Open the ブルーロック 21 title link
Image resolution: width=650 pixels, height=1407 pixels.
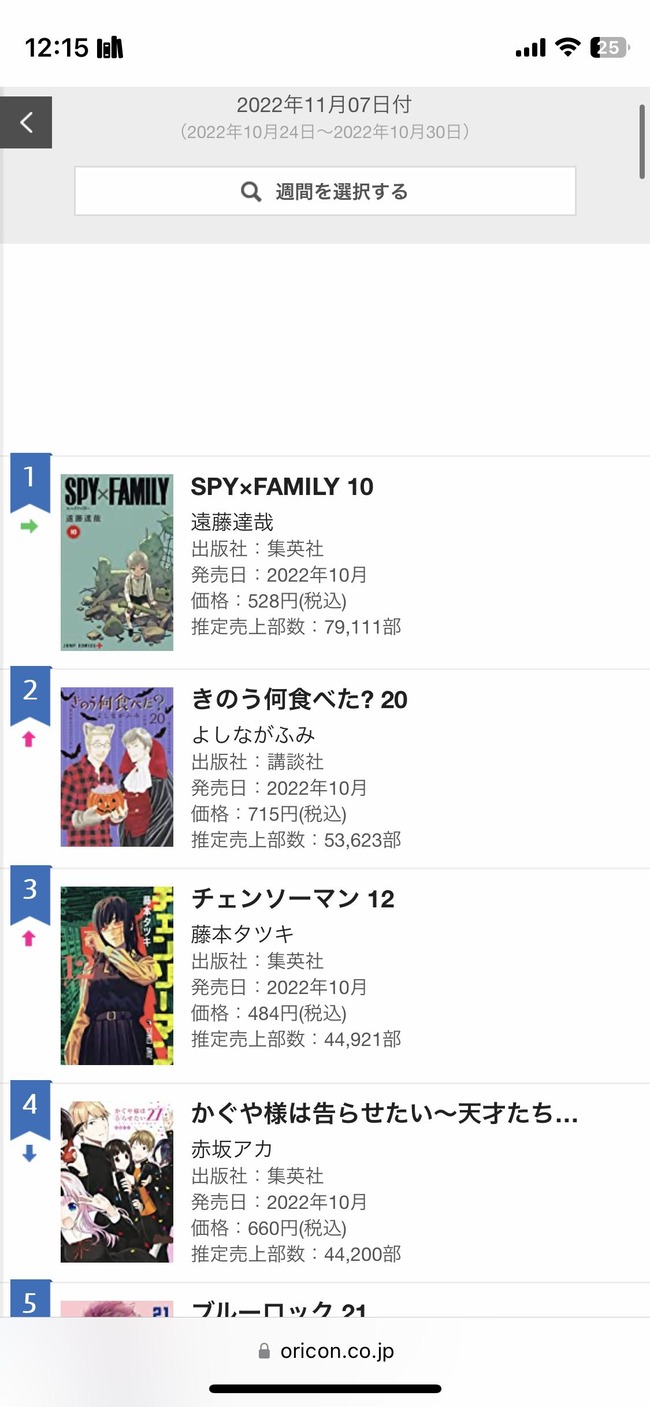click(x=279, y=1309)
